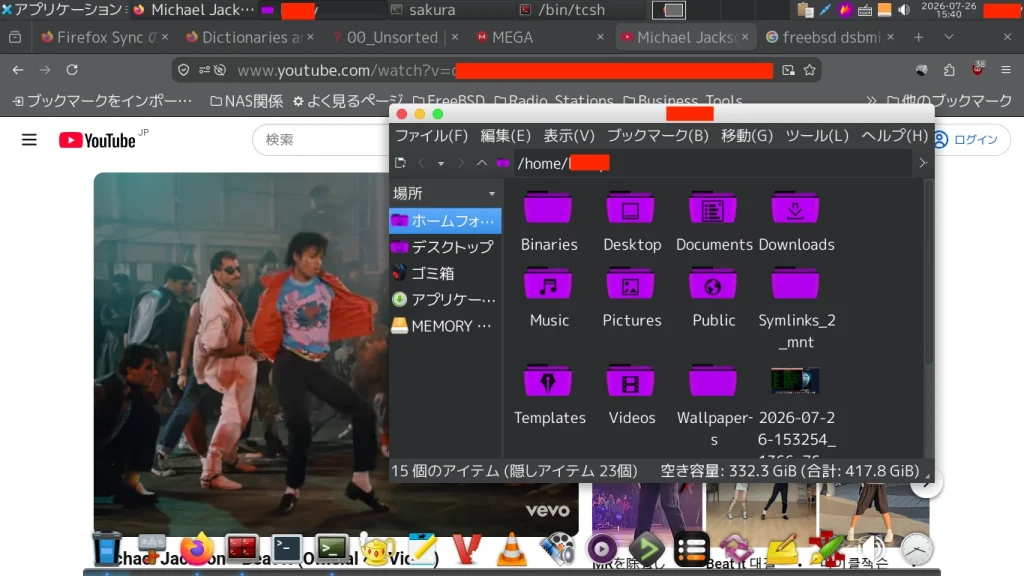Click ブックマークをインポート bookmark item

coord(102,101)
